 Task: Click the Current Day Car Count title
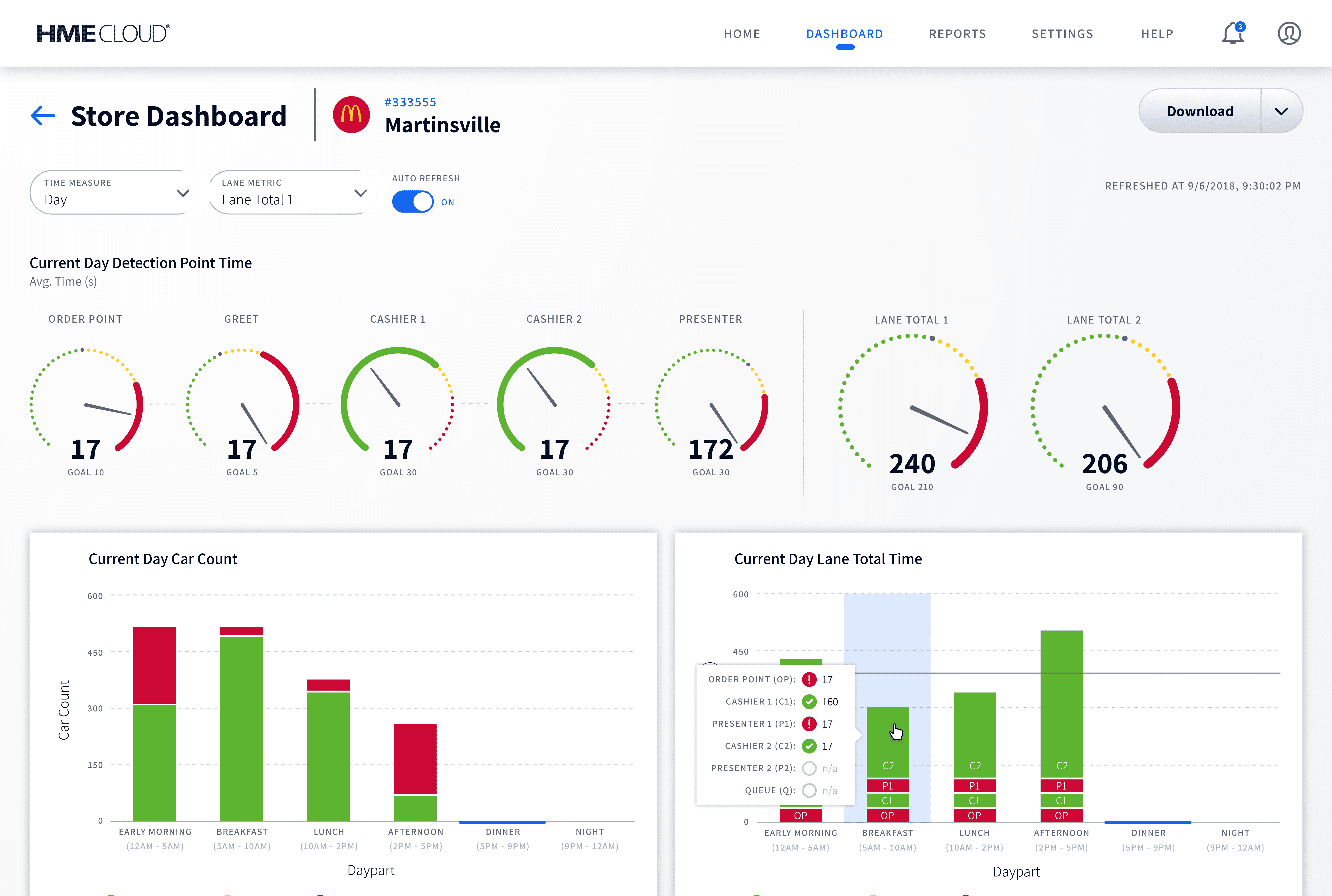(163, 559)
